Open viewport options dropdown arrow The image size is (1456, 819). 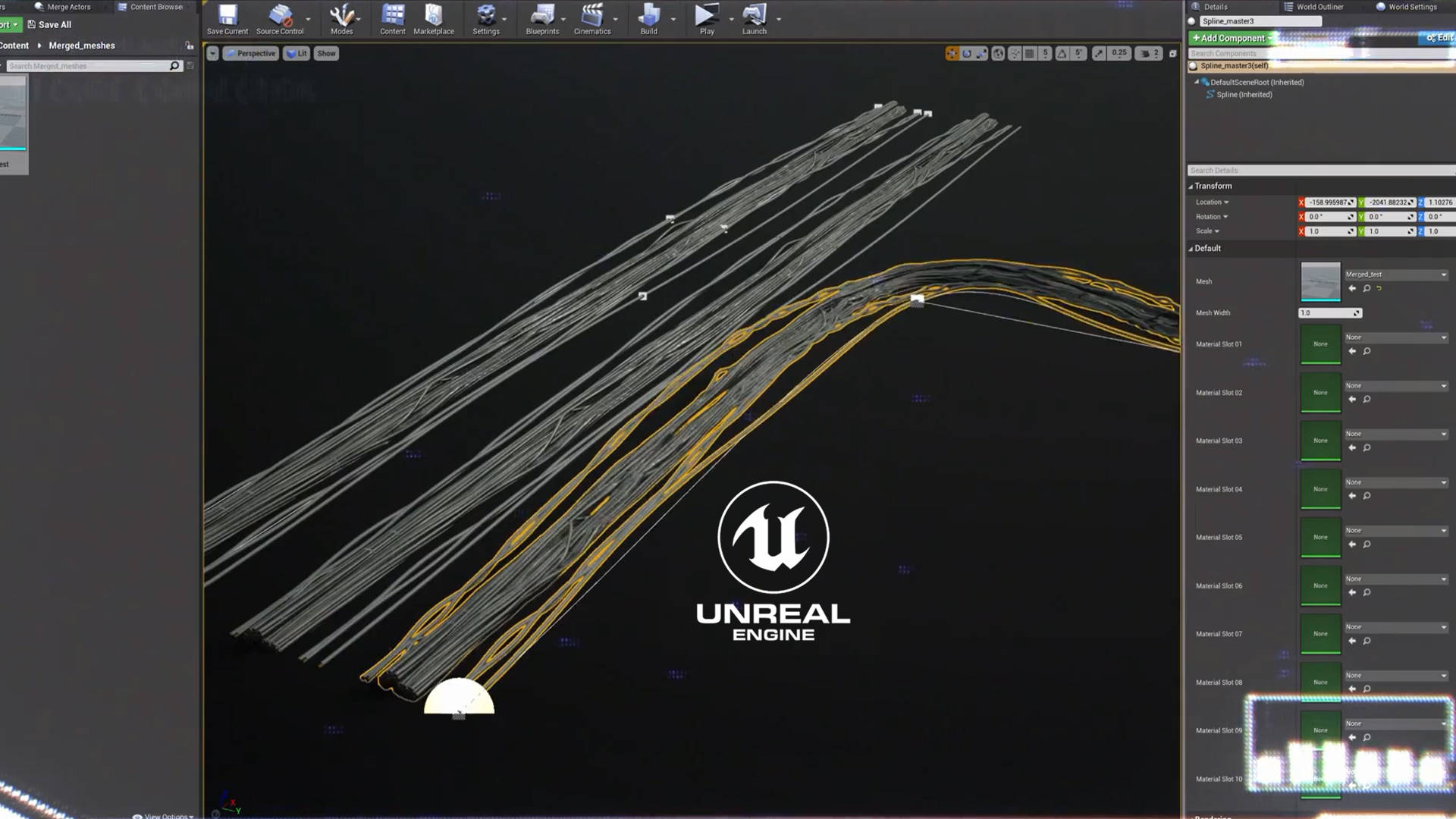coord(212,53)
